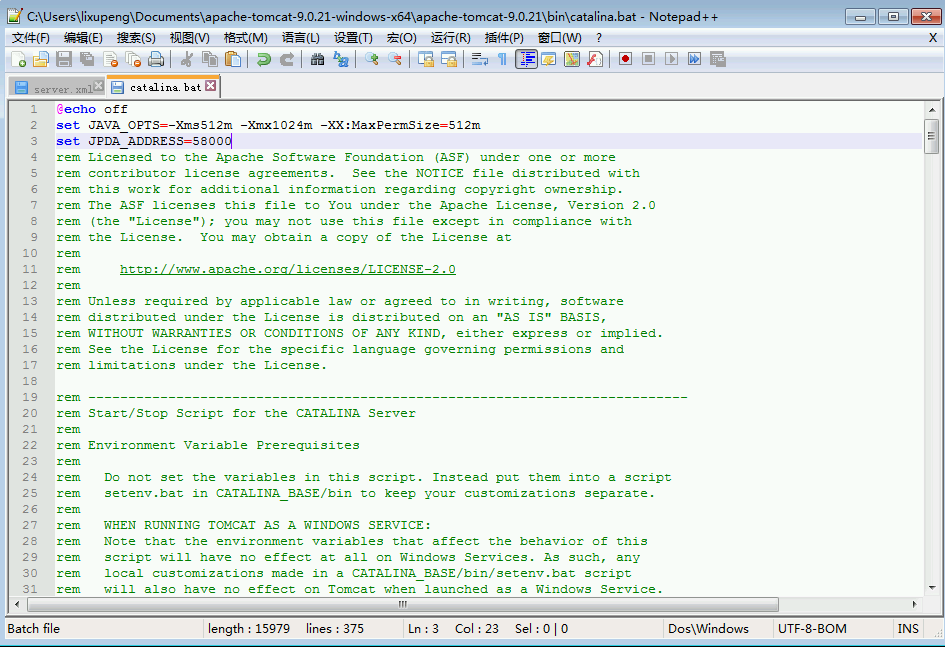The image size is (945, 647).
Task: Click the vertical scrollbar thumb
Action: (932, 136)
